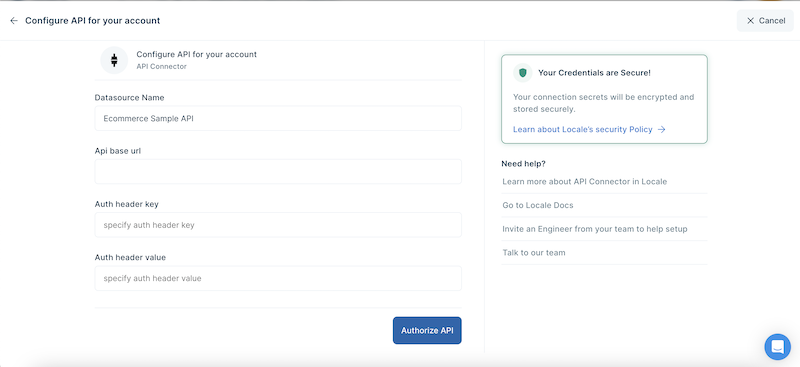Click the 'Auth header value' label
This screenshot has height=367, width=800.
(130, 257)
